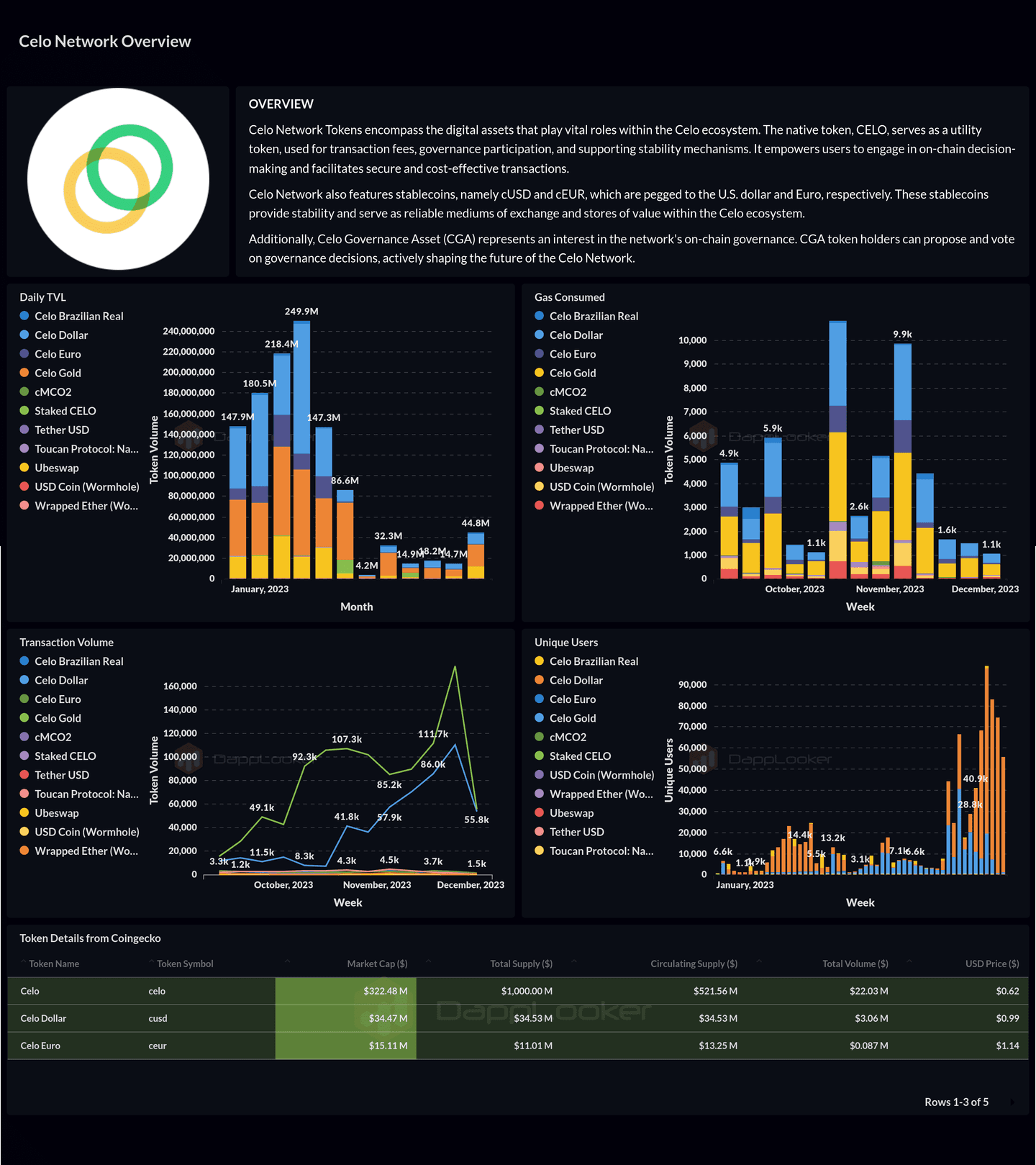The height and width of the screenshot is (1165, 1036).
Task: Open the Gas Consumed chart title
Action: [569, 297]
